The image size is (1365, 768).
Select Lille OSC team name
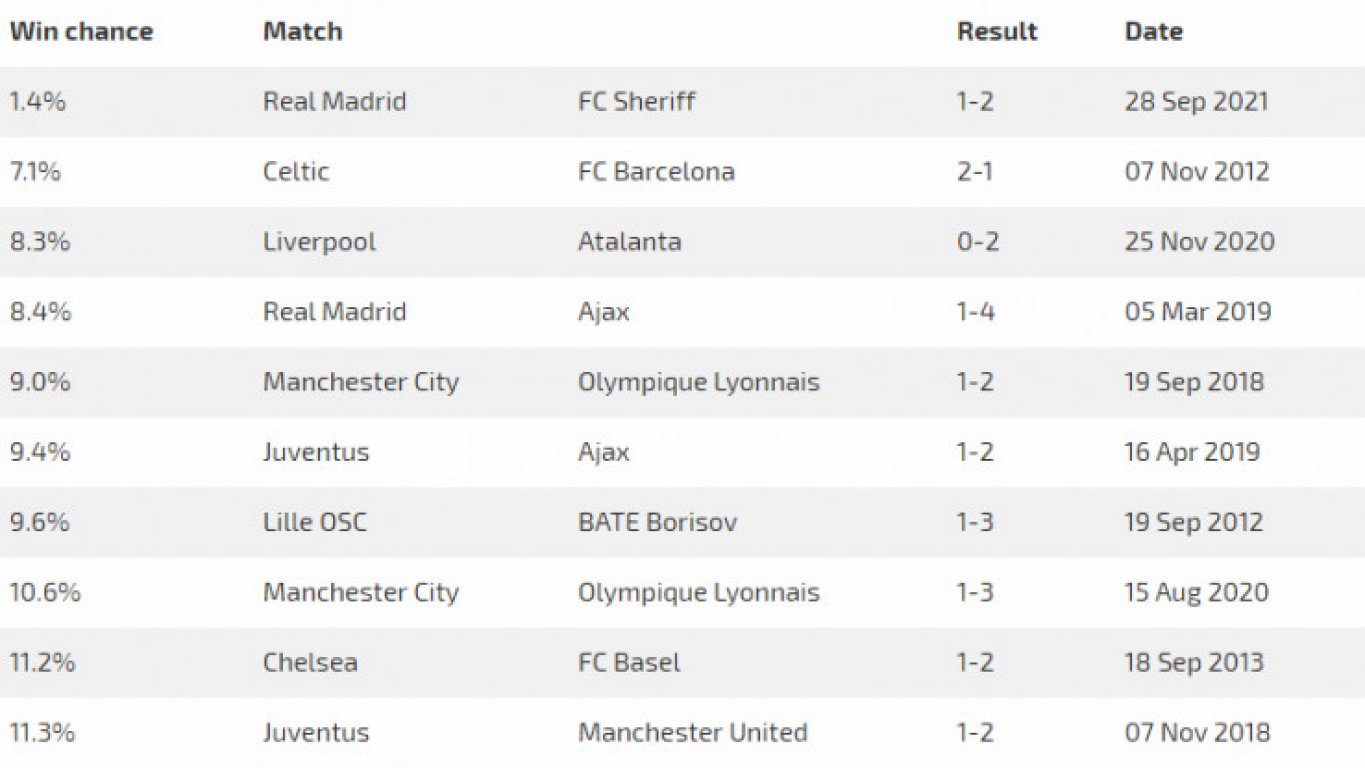[x=315, y=522]
